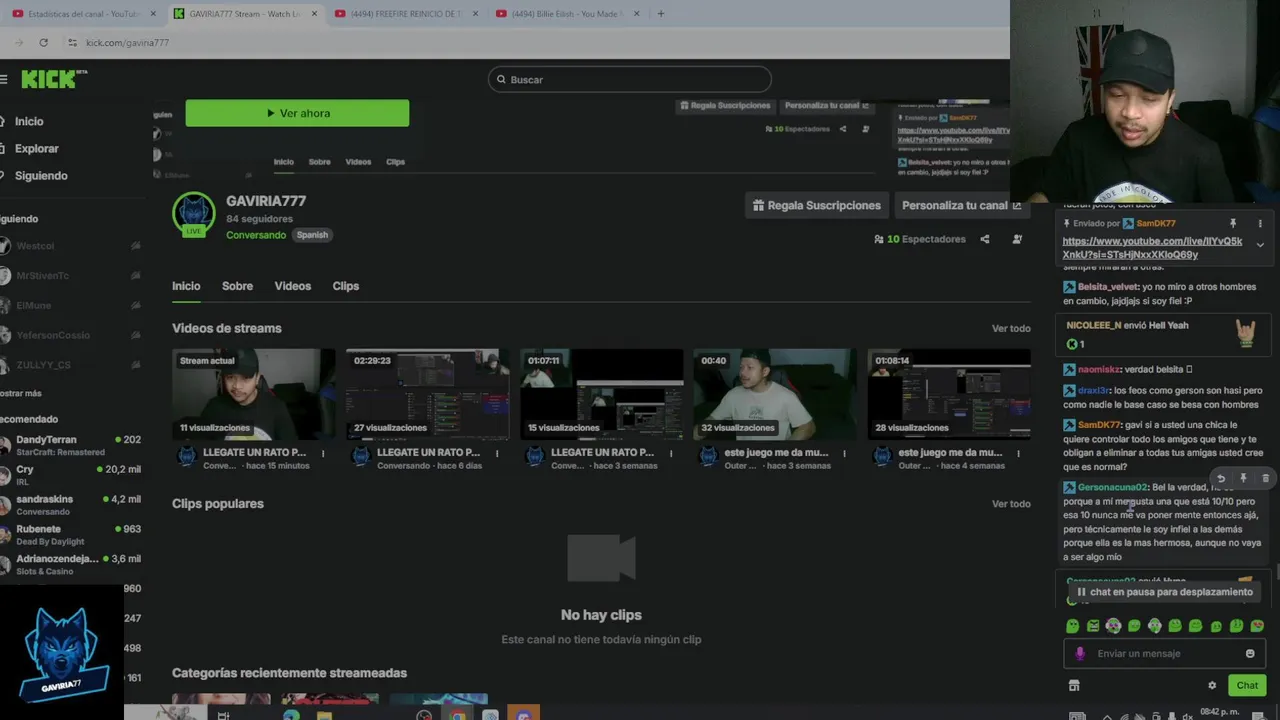This screenshot has height=720, width=1280.
Task: Switch to the Billie Eilish browser tab
Action: coord(565,14)
